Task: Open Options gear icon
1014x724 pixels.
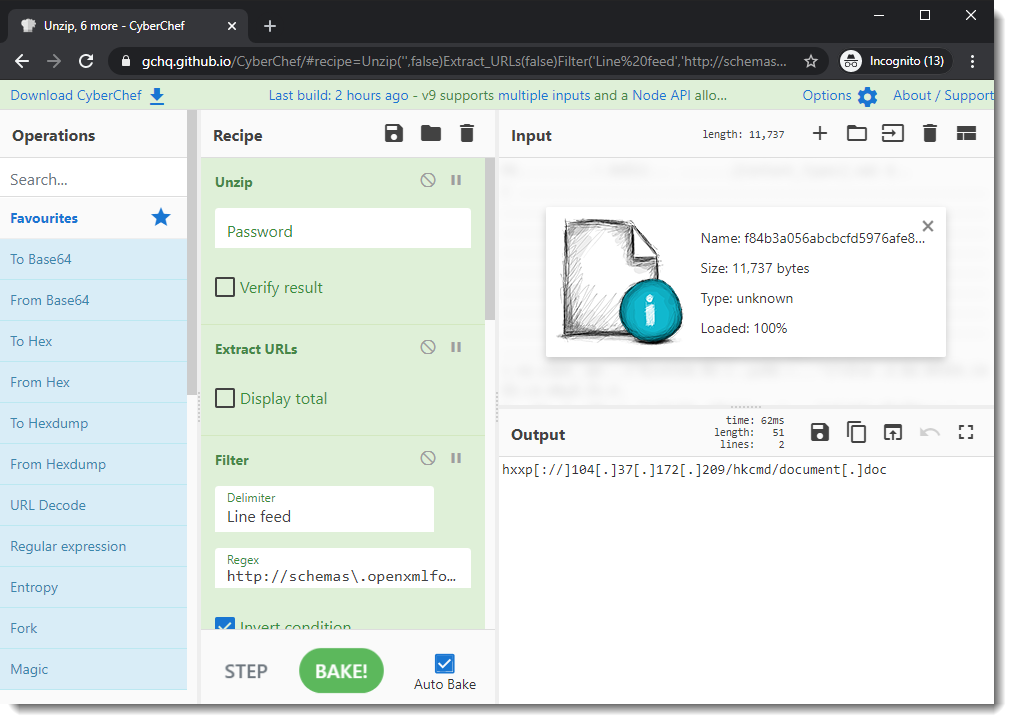Action: 867,96
